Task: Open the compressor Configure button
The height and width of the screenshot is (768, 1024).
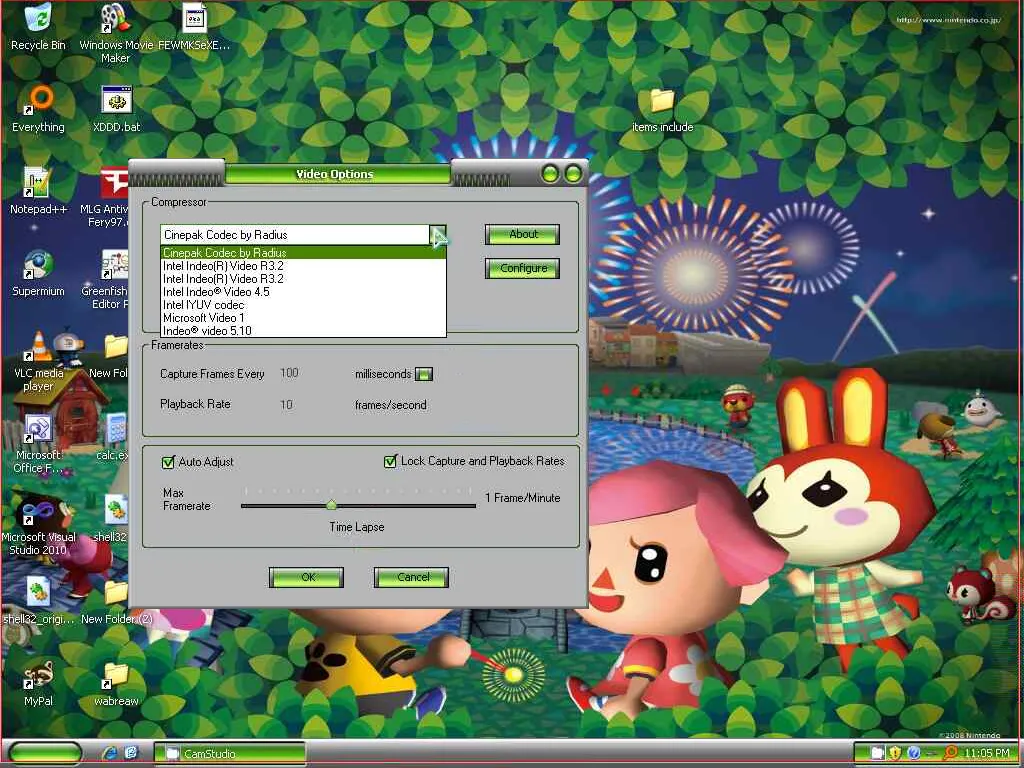Action: coord(522,268)
